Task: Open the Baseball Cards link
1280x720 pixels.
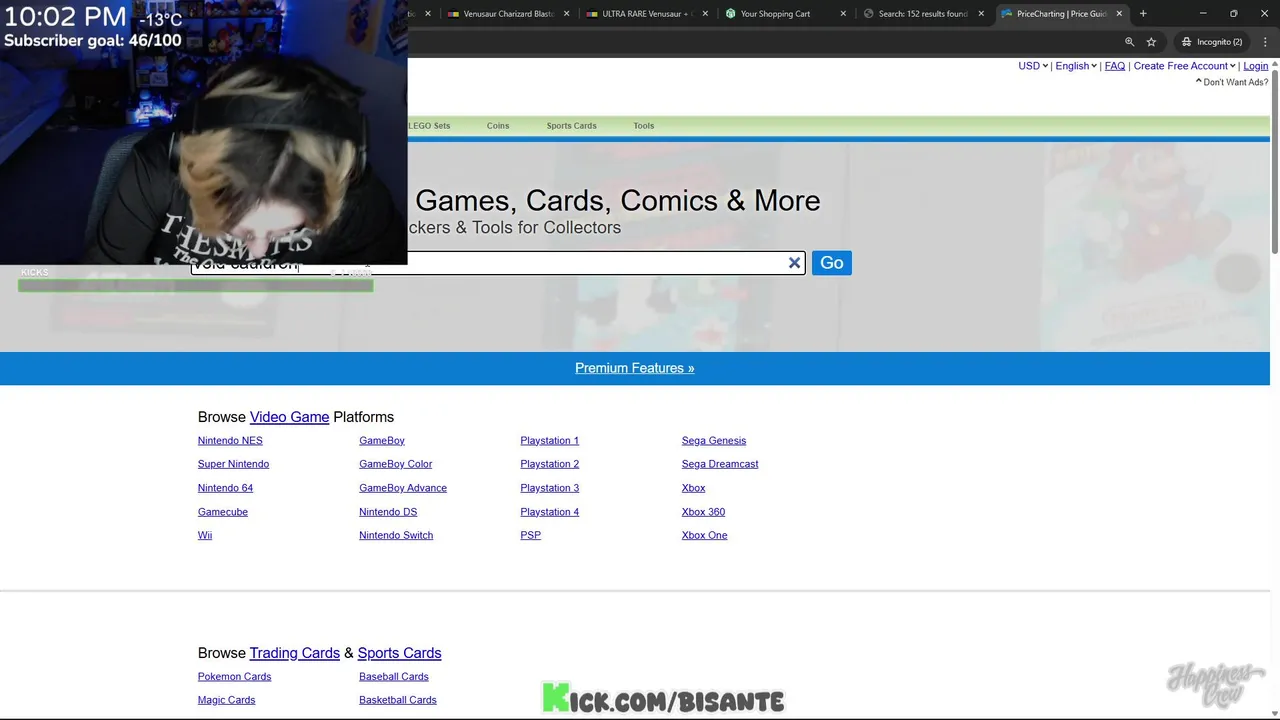Action: pyautogui.click(x=394, y=677)
